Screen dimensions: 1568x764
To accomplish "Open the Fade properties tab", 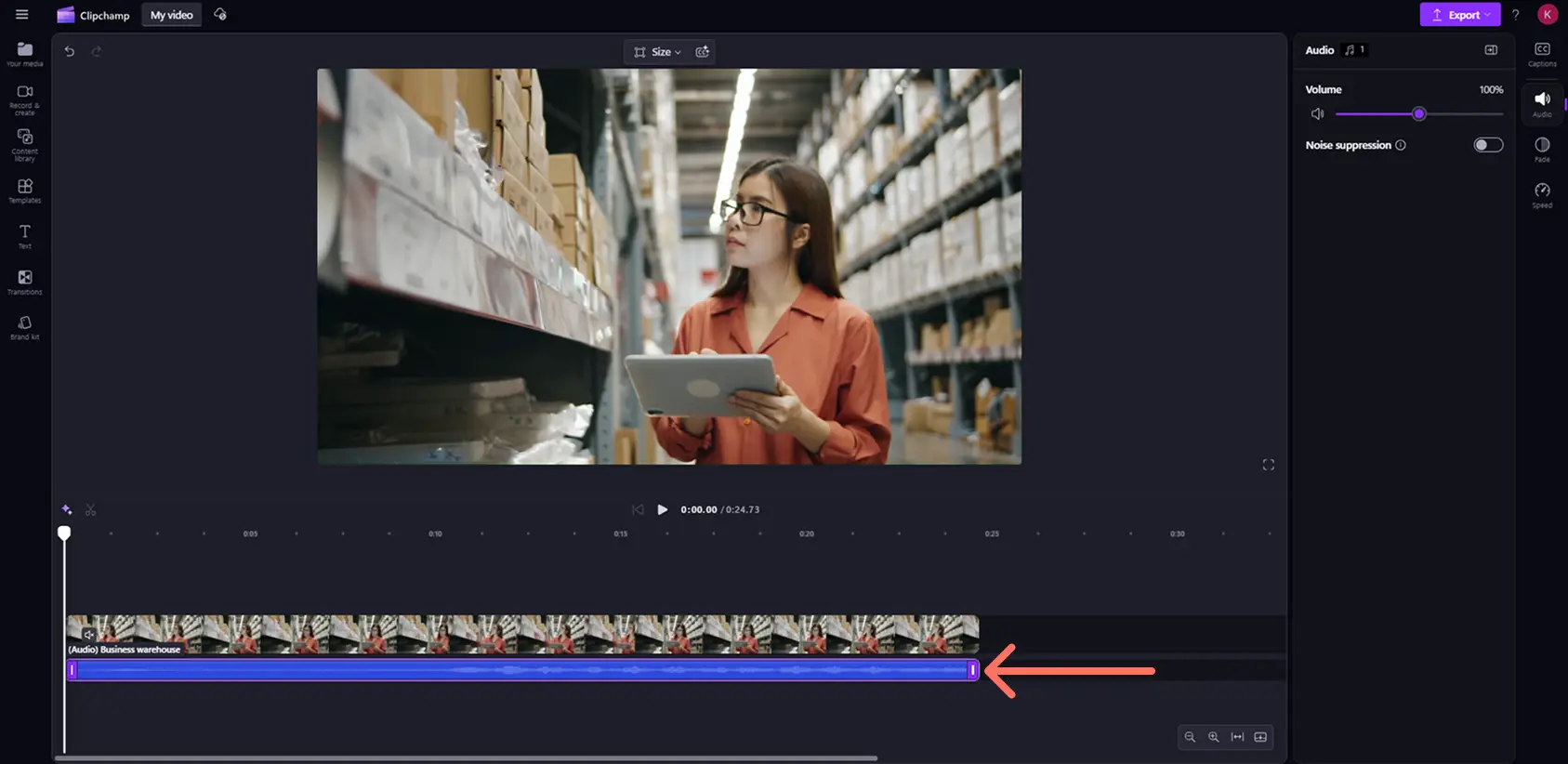I will (1542, 149).
